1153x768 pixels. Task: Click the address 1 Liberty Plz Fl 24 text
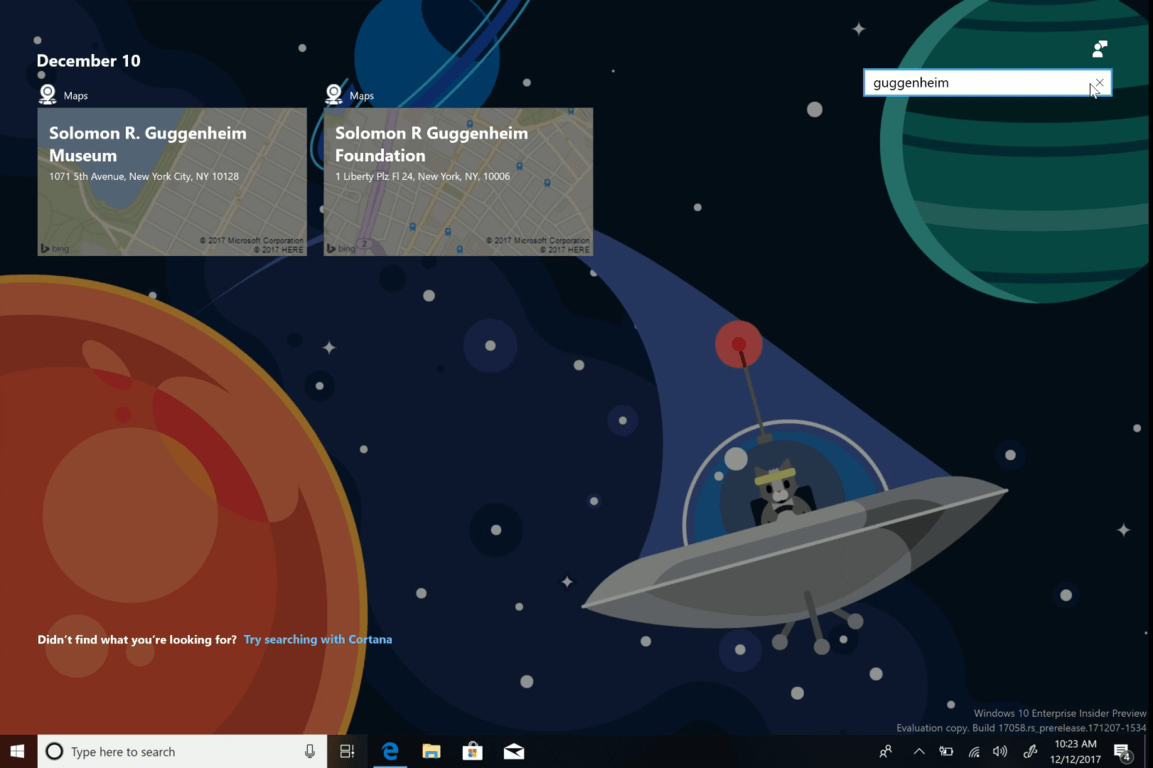(x=423, y=177)
